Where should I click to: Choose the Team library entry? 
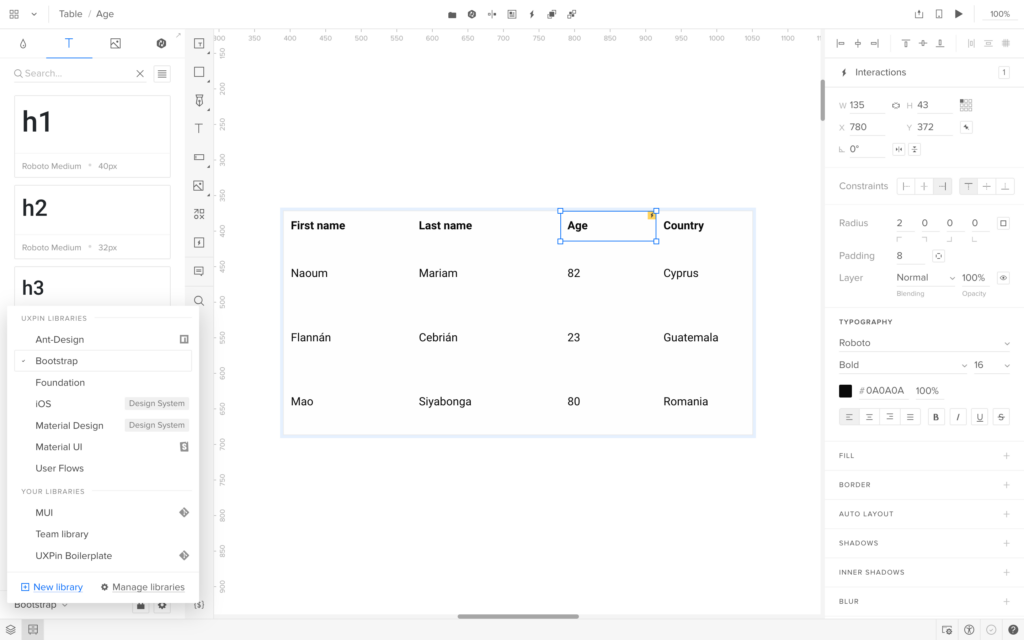pos(103,534)
